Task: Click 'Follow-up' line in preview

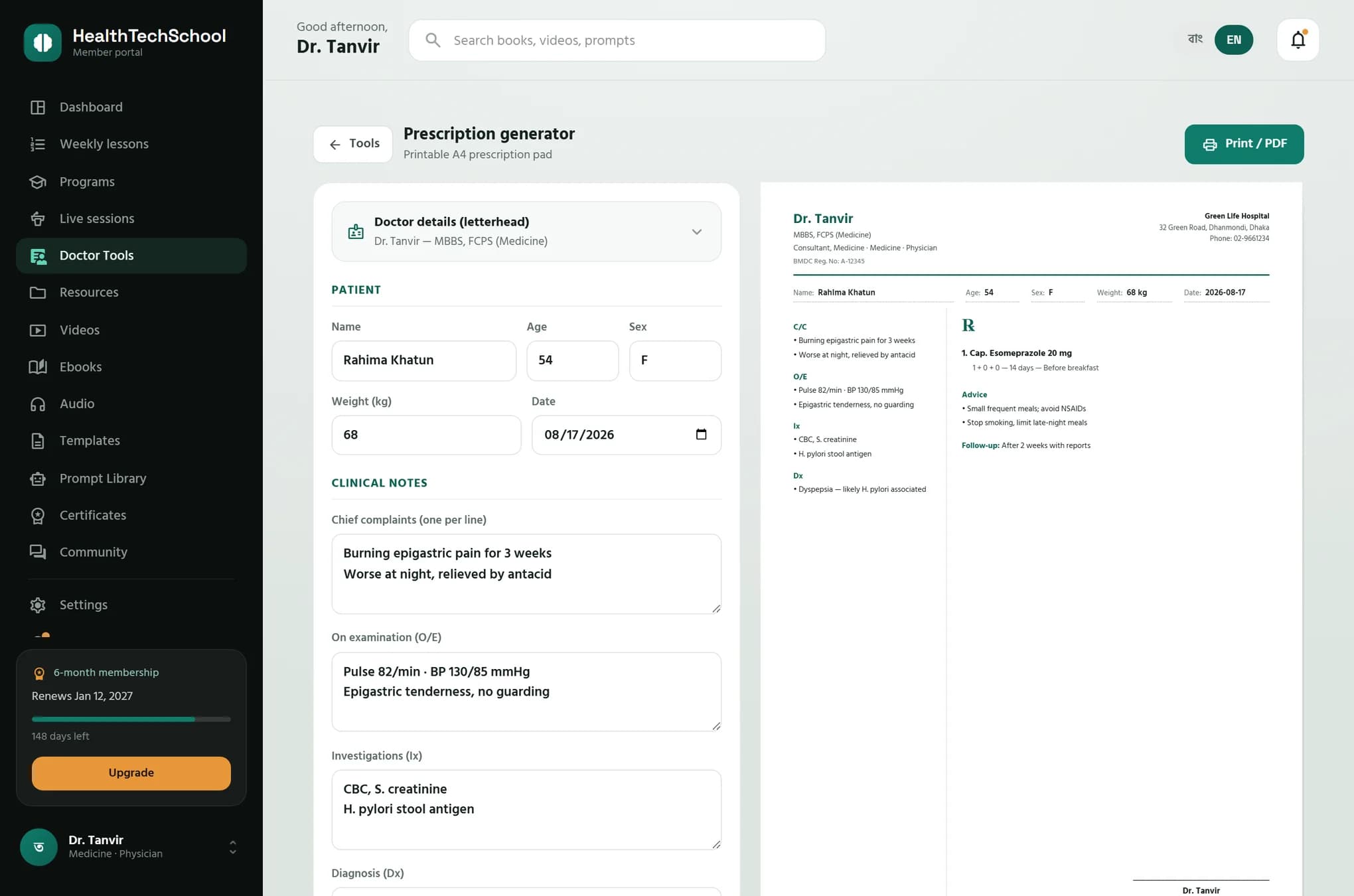Action: [1026, 445]
